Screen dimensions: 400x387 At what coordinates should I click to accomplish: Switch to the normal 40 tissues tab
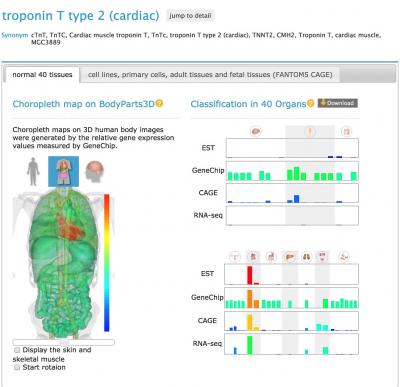pyautogui.click(x=42, y=75)
